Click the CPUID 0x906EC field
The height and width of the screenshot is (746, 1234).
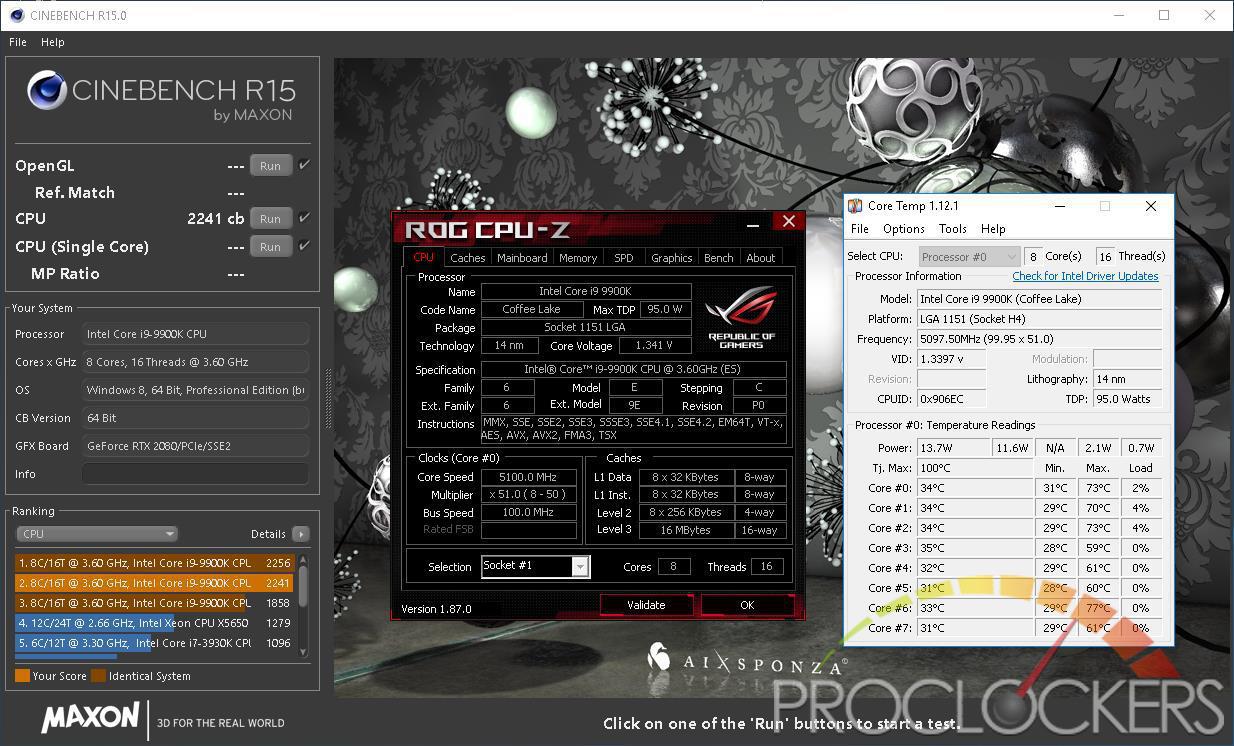point(951,399)
